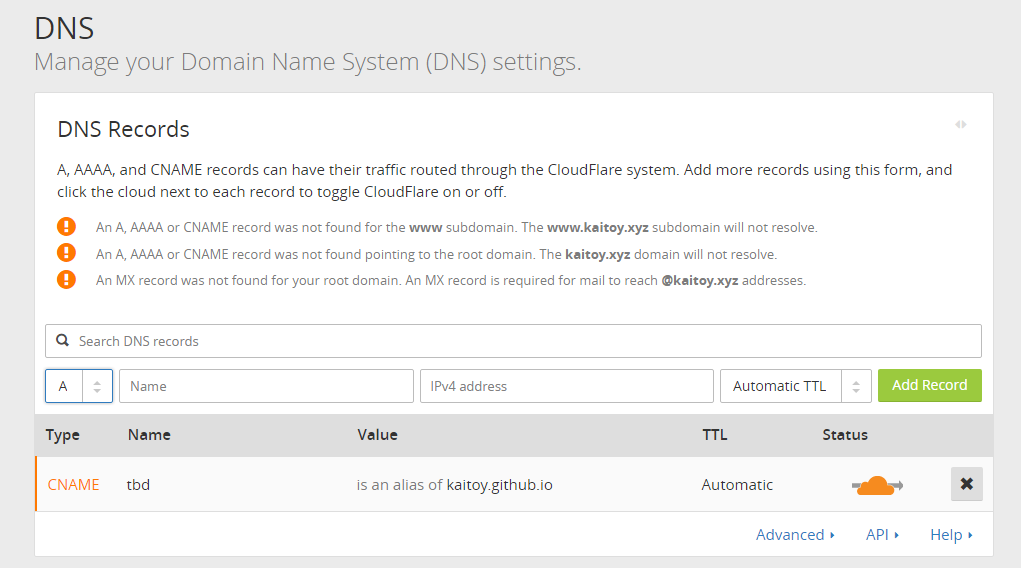The height and width of the screenshot is (569, 1021).
Task: Open the API link
Action: click(x=882, y=534)
